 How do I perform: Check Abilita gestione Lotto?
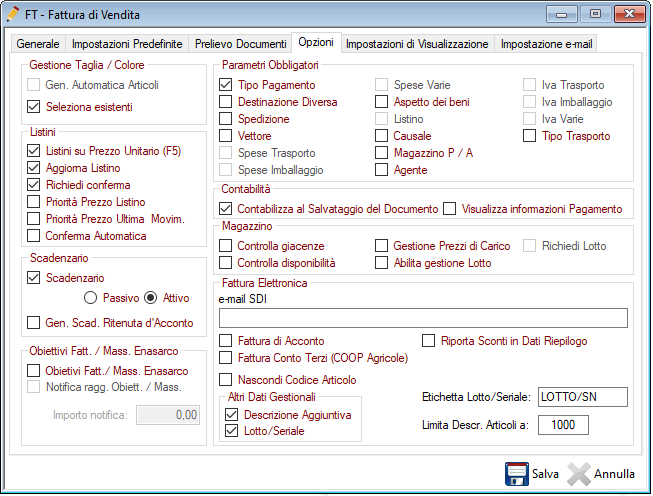383,262
